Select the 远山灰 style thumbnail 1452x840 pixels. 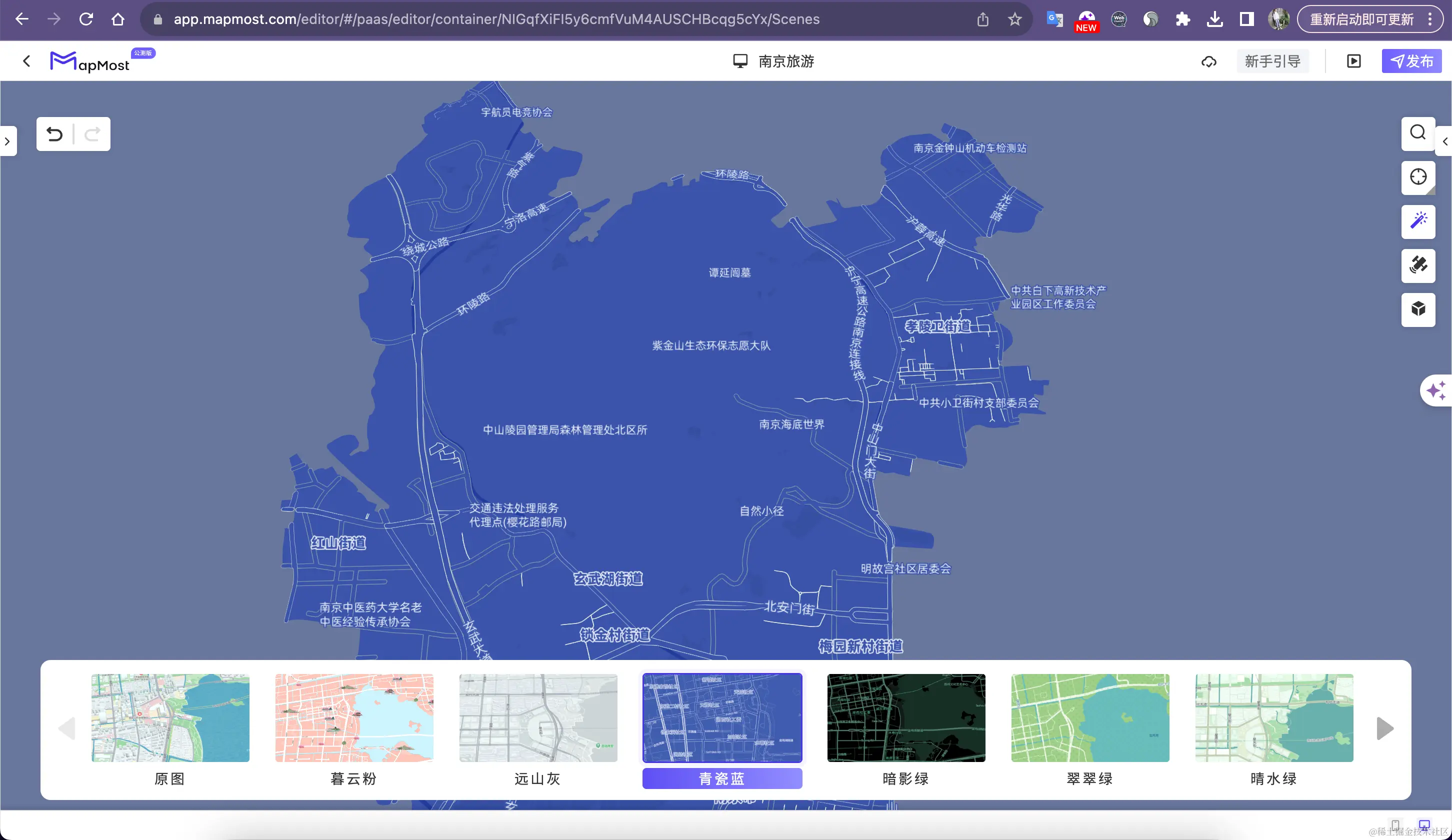coord(538,718)
